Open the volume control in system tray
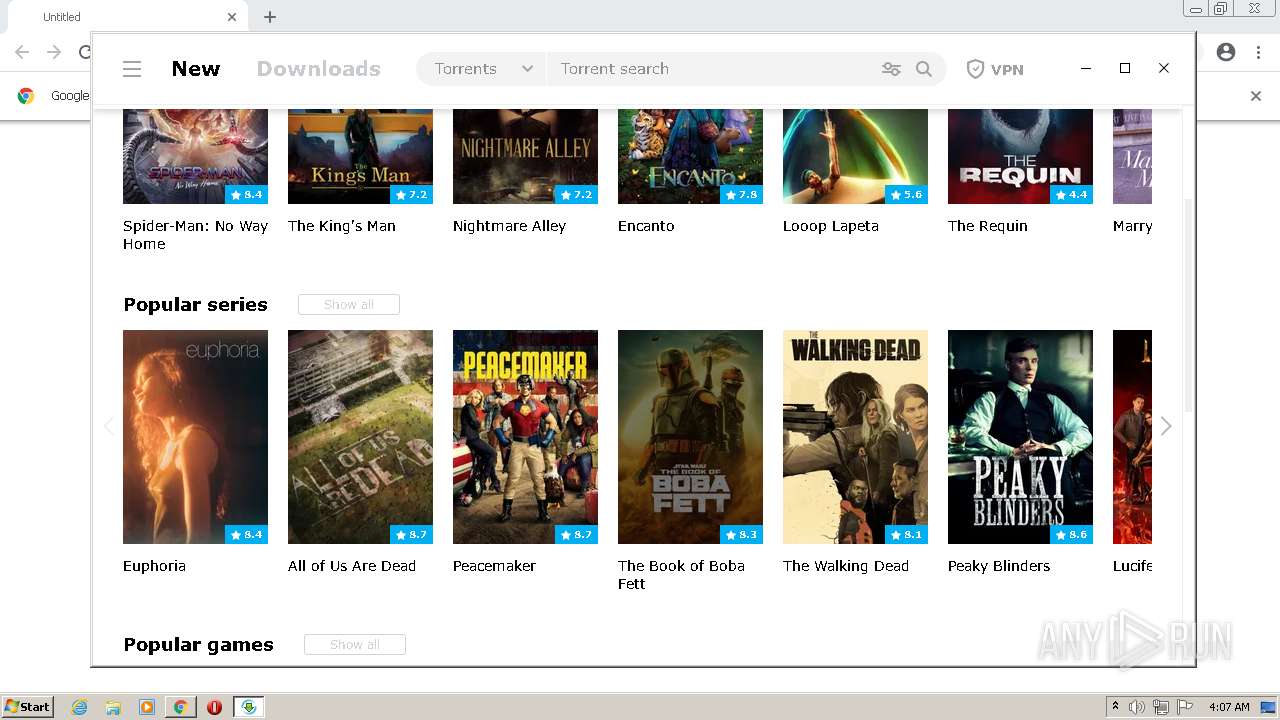This screenshot has width=1280, height=720. pos(1137,707)
